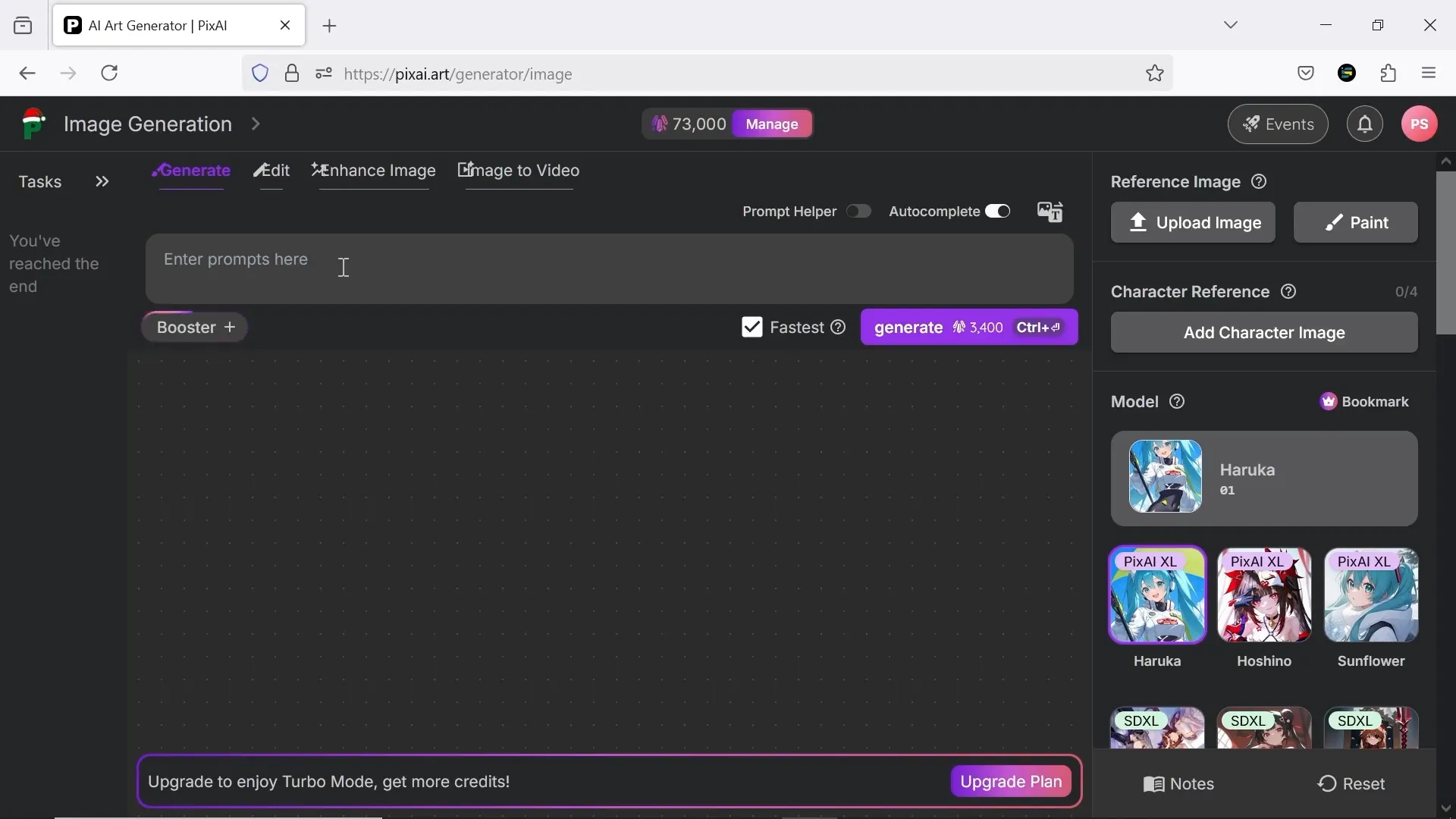The image size is (1456, 819).
Task: Bookmark this page with star icon
Action: pos(1154,74)
